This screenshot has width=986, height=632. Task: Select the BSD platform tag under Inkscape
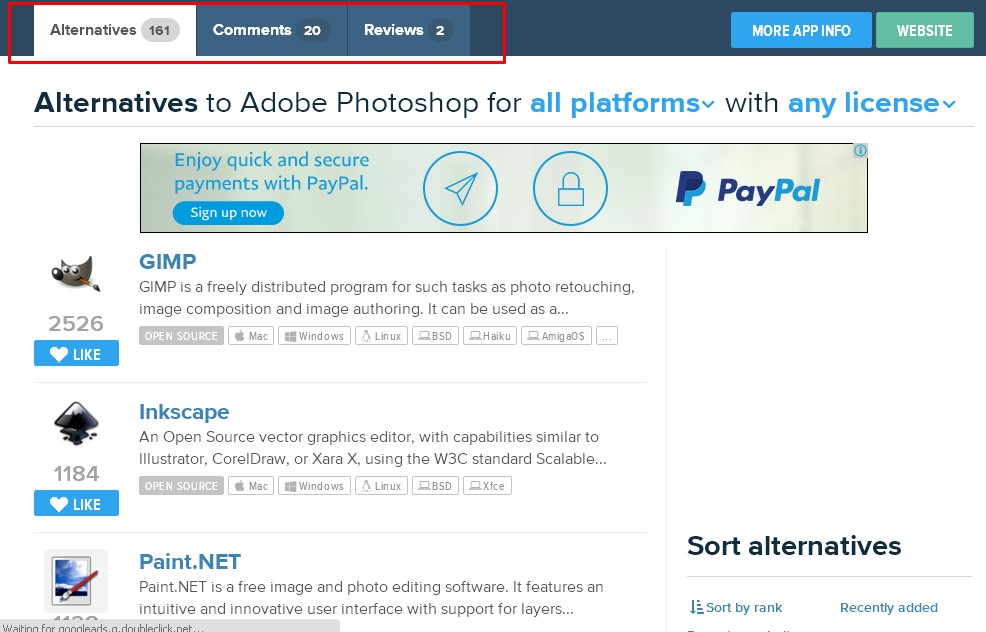click(435, 486)
